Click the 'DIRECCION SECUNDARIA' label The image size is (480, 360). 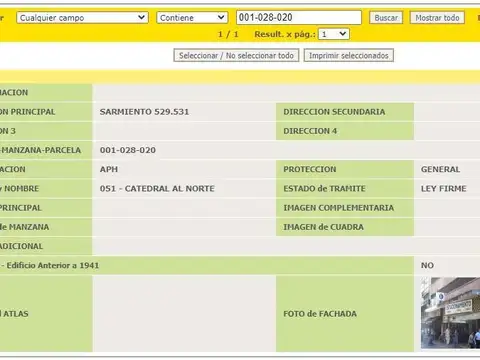coord(334,112)
